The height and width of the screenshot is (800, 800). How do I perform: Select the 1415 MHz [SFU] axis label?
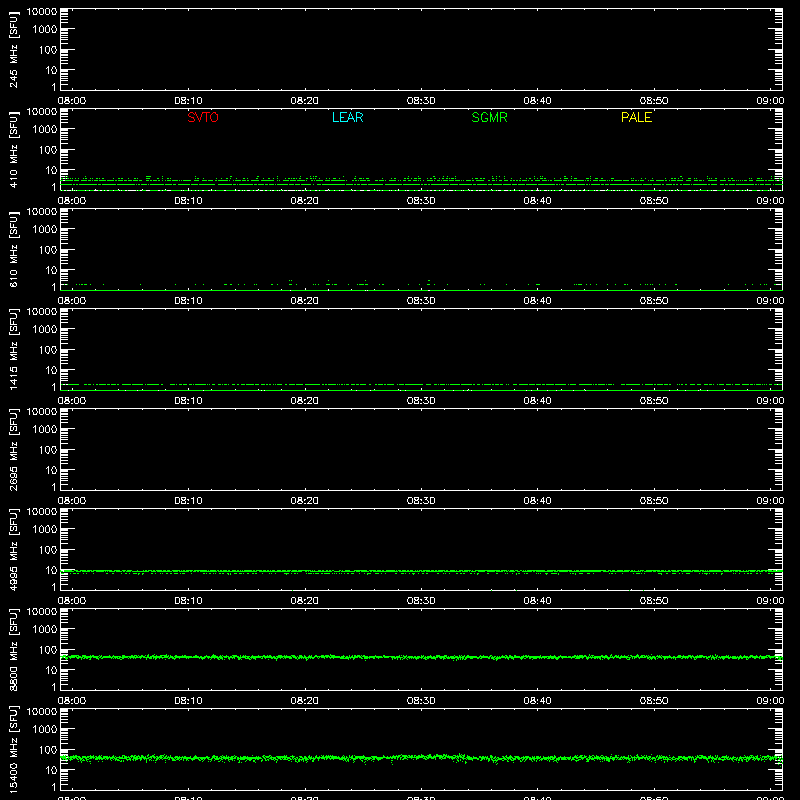point(13,349)
